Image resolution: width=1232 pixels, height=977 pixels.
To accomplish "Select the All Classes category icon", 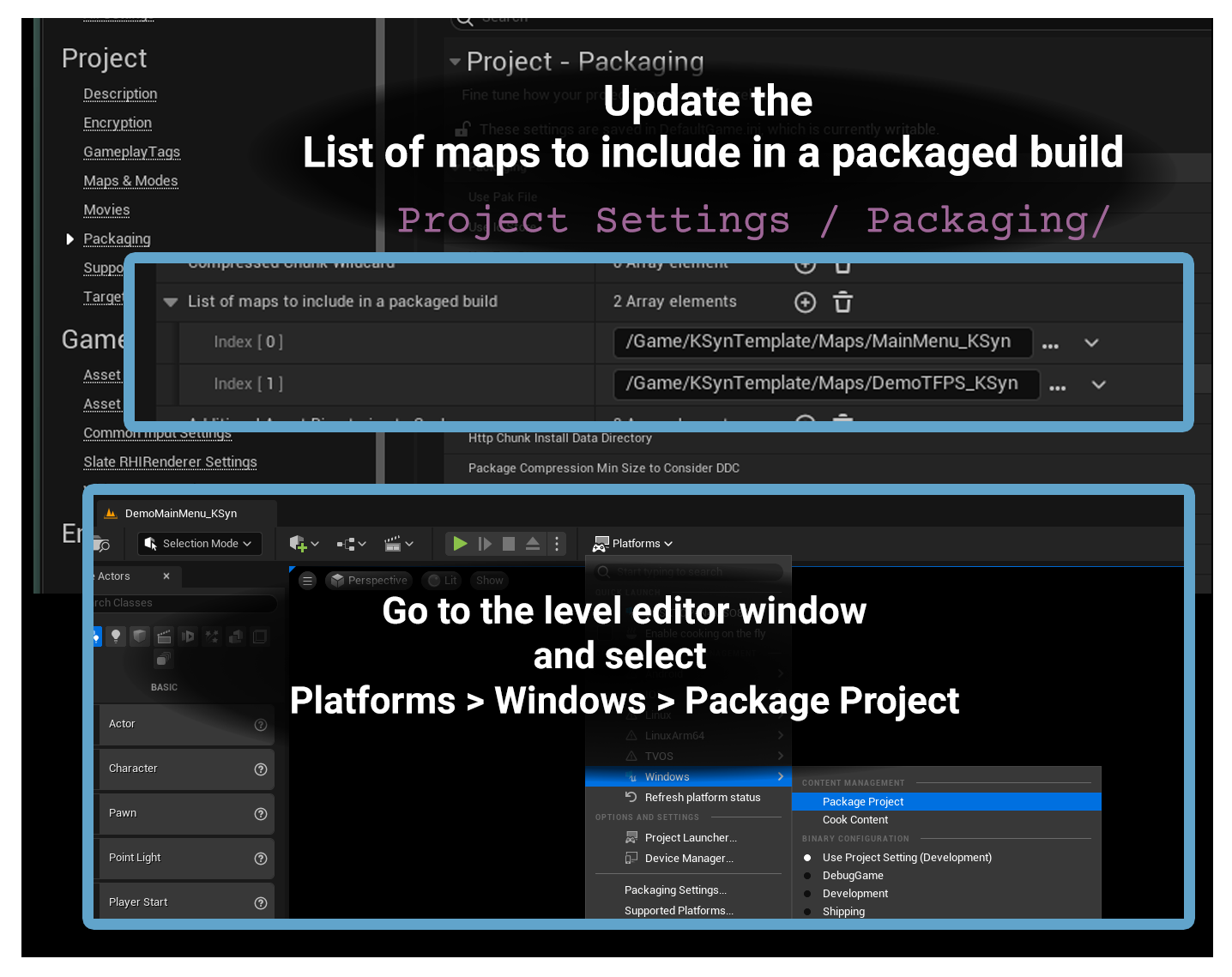I will (x=164, y=659).
